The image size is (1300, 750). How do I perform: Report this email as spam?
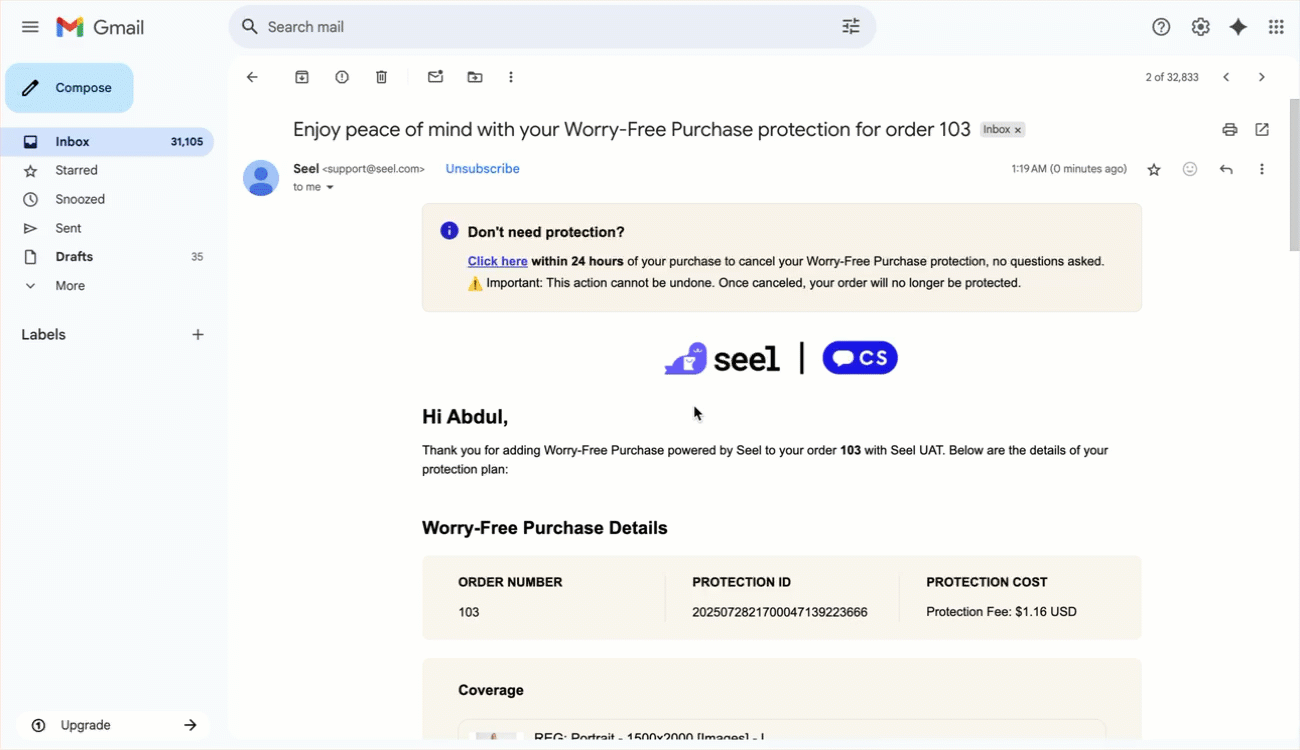click(342, 77)
